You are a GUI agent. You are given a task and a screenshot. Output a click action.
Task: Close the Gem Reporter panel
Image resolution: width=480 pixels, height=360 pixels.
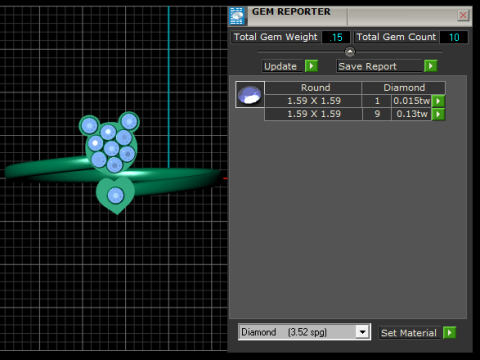click(463, 15)
